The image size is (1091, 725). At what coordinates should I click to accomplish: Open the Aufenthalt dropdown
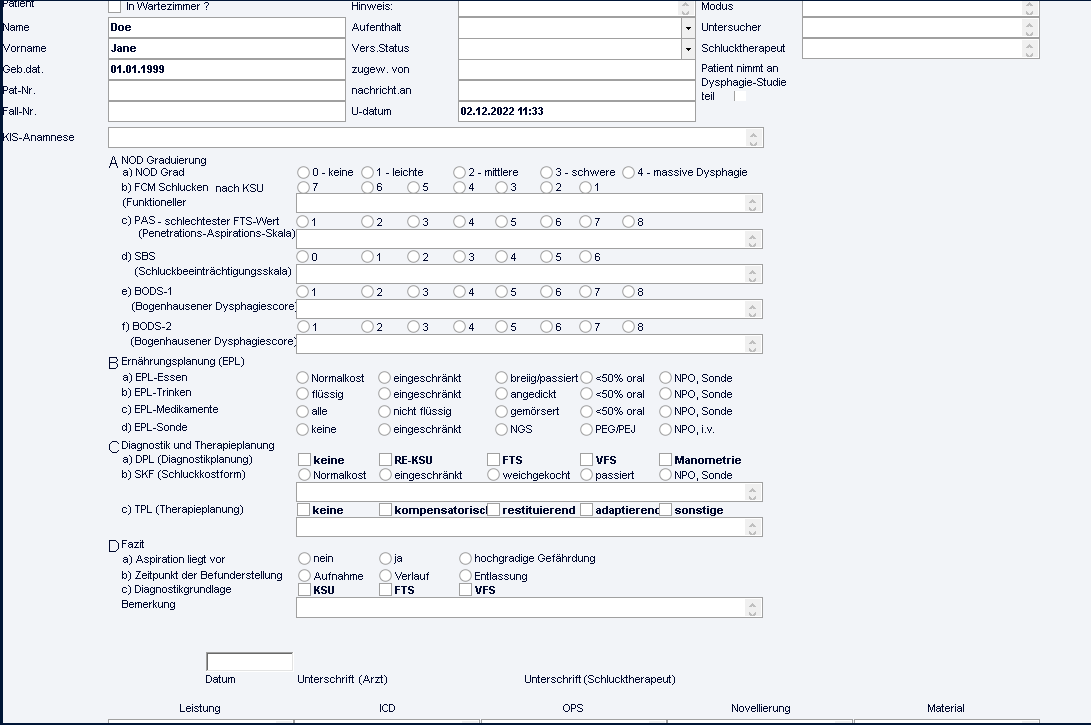(x=688, y=28)
